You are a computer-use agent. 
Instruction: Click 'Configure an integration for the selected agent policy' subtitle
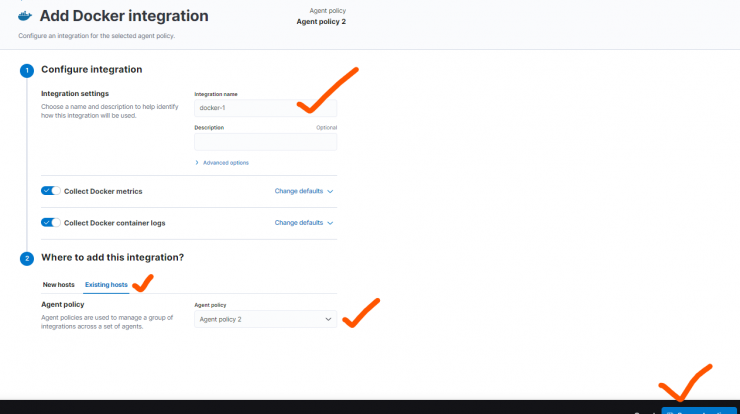coord(96,36)
